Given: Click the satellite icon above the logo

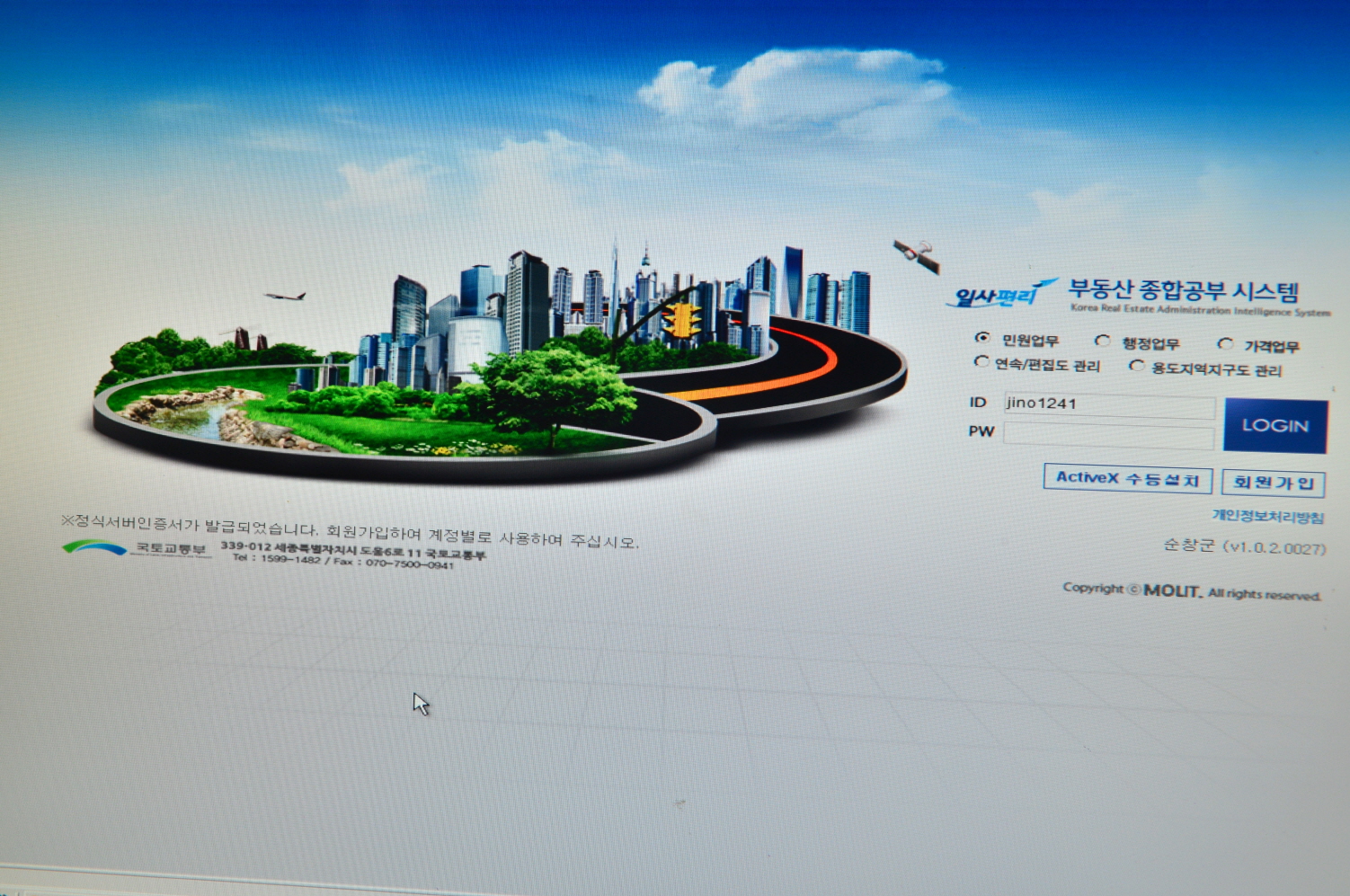Looking at the screenshot, I should (917, 254).
